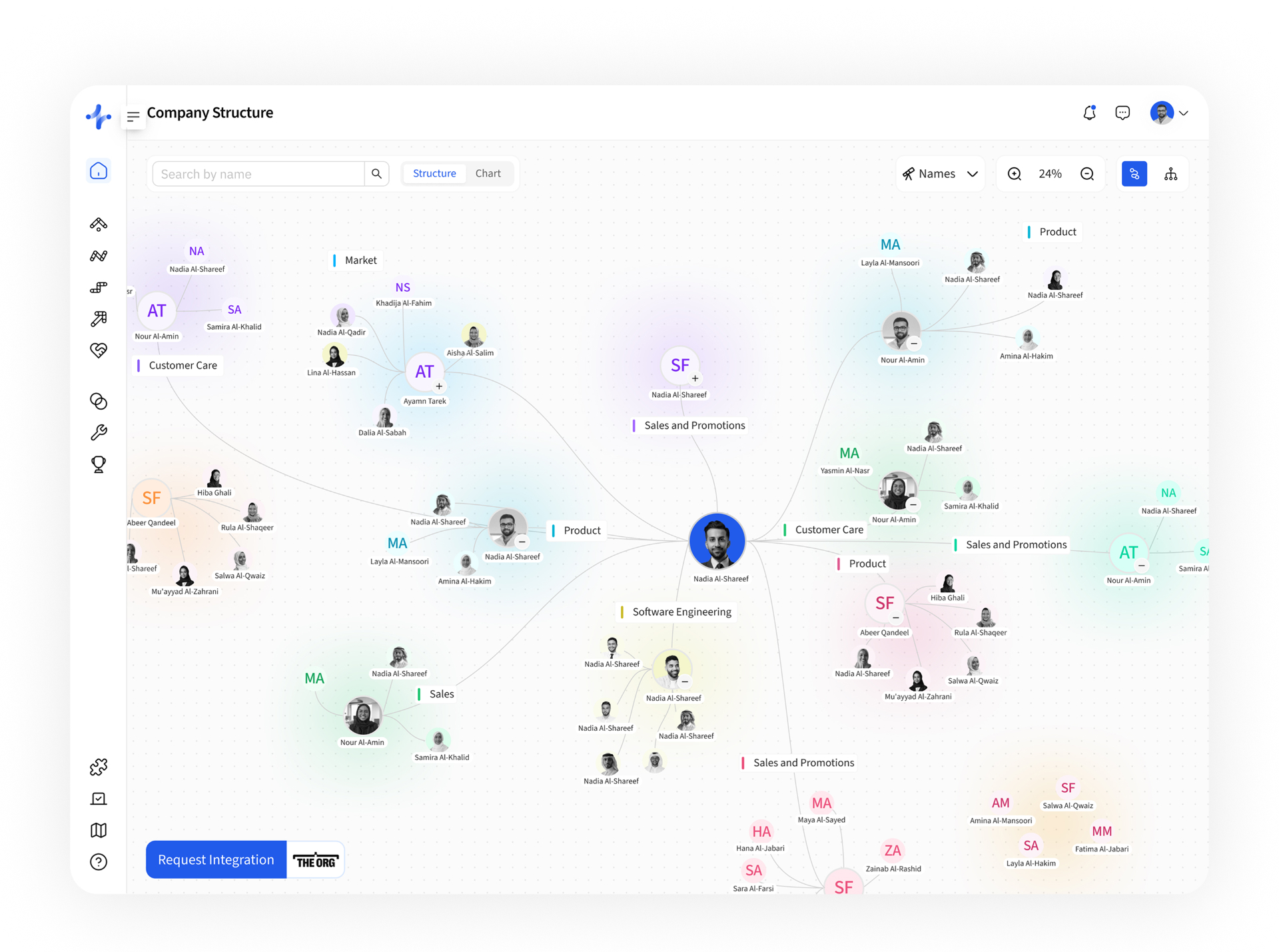
Task: Select Yasmin Al-Nasr MA node
Action: coord(849,454)
